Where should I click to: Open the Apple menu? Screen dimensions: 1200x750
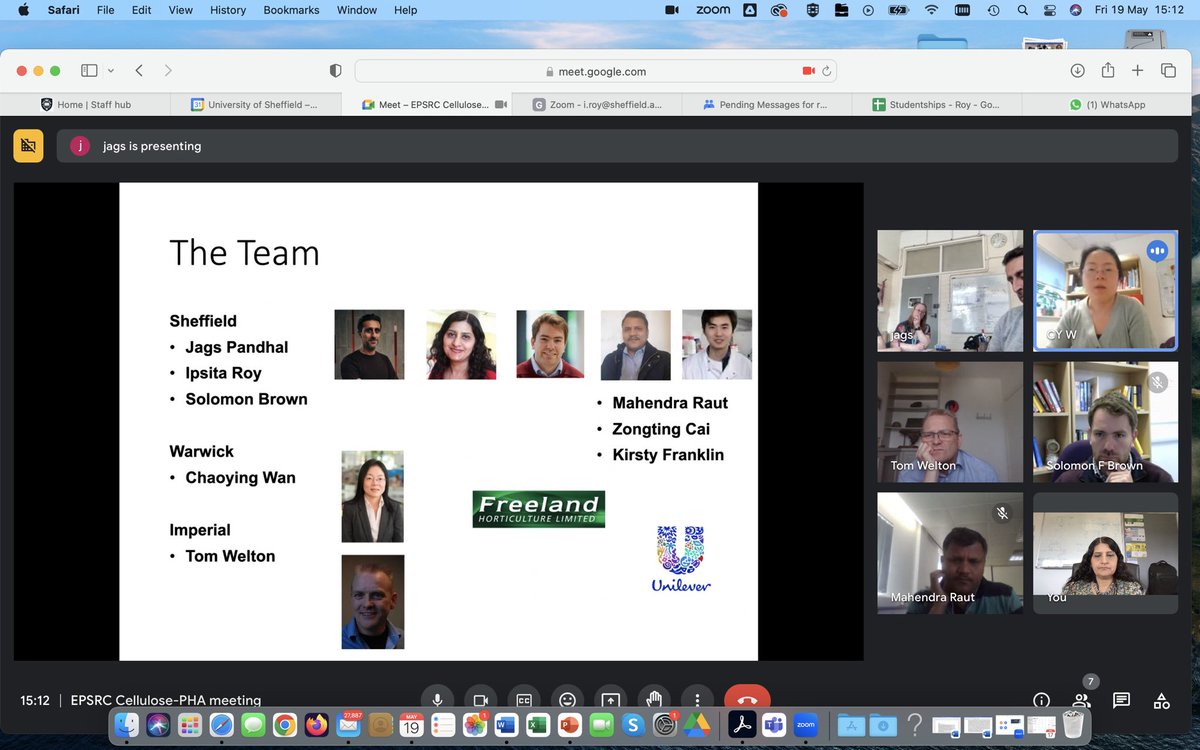point(23,10)
